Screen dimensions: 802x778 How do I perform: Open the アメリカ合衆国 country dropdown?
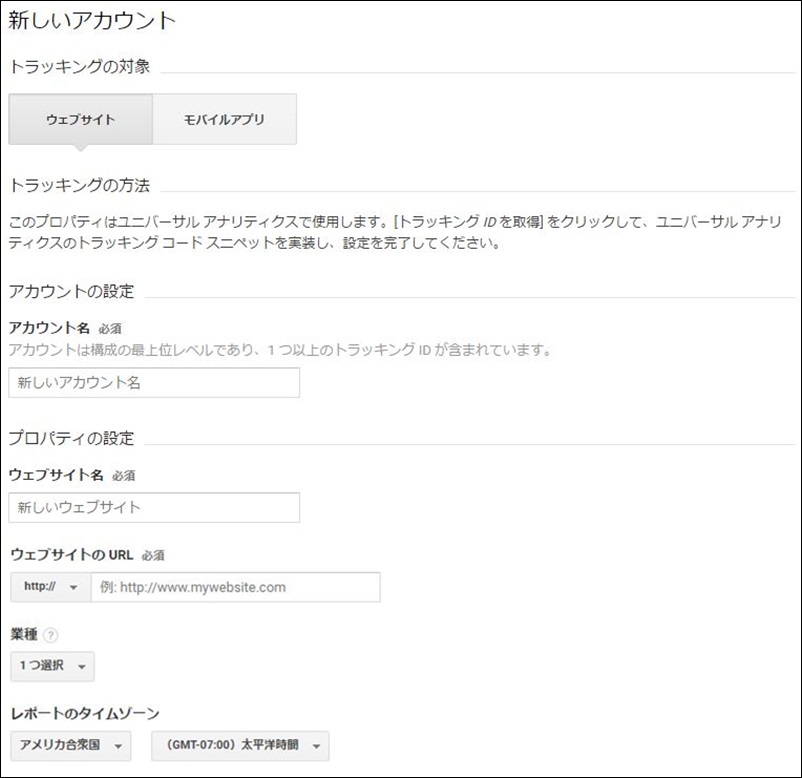click(71, 746)
